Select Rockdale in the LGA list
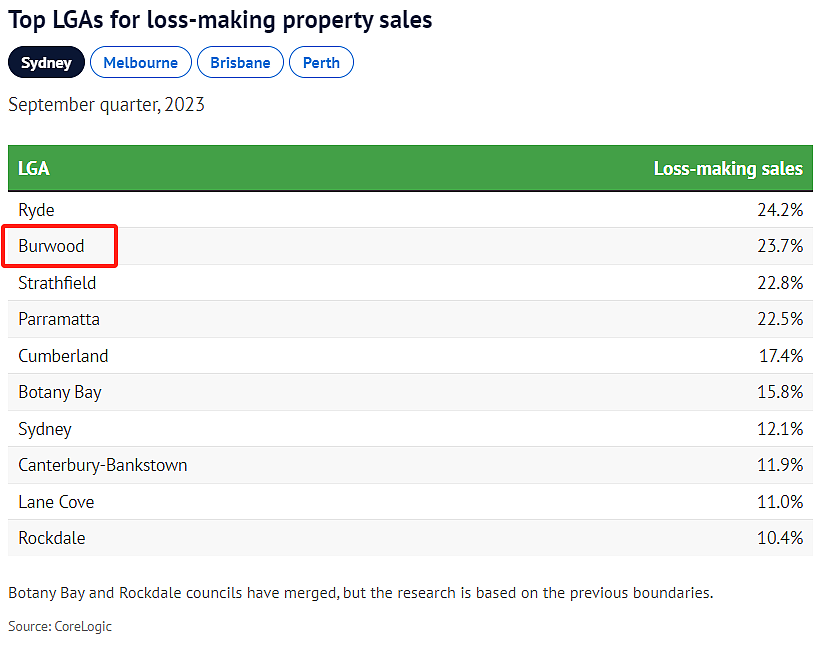 (52, 538)
